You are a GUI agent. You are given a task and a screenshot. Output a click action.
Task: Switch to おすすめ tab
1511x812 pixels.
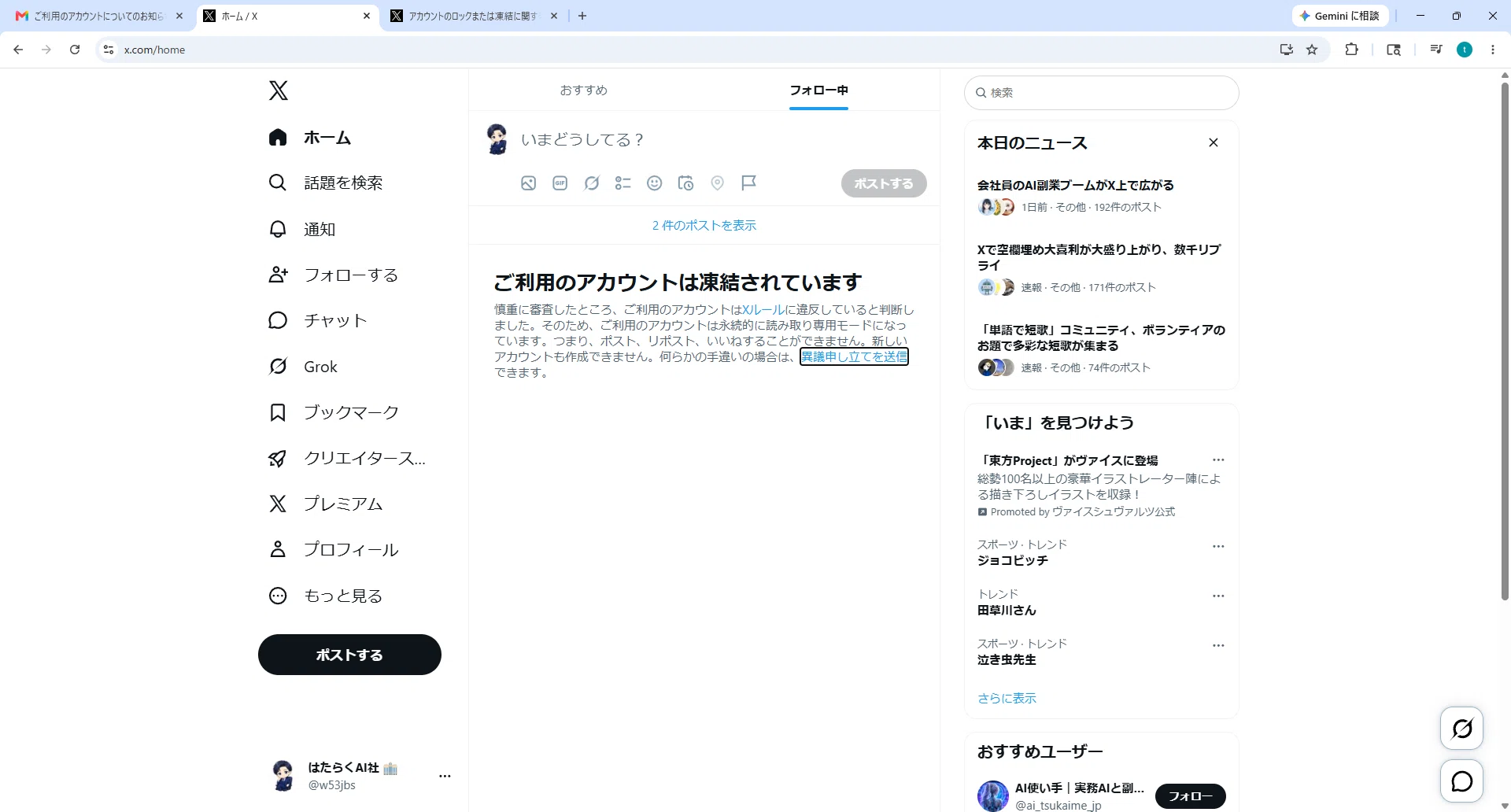click(583, 90)
